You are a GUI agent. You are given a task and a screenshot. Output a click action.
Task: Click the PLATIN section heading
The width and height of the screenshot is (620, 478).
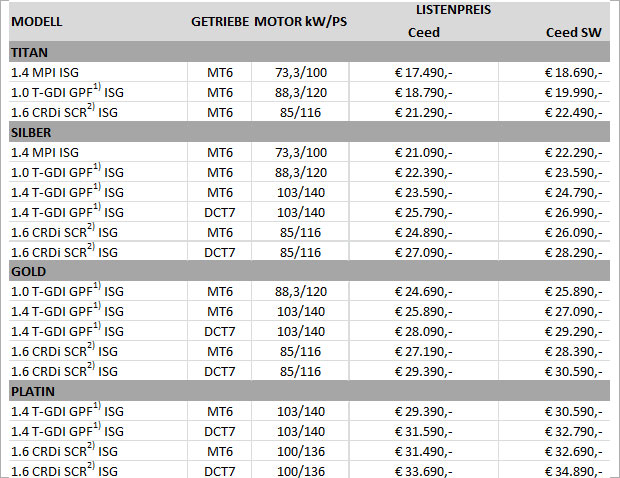[32, 390]
